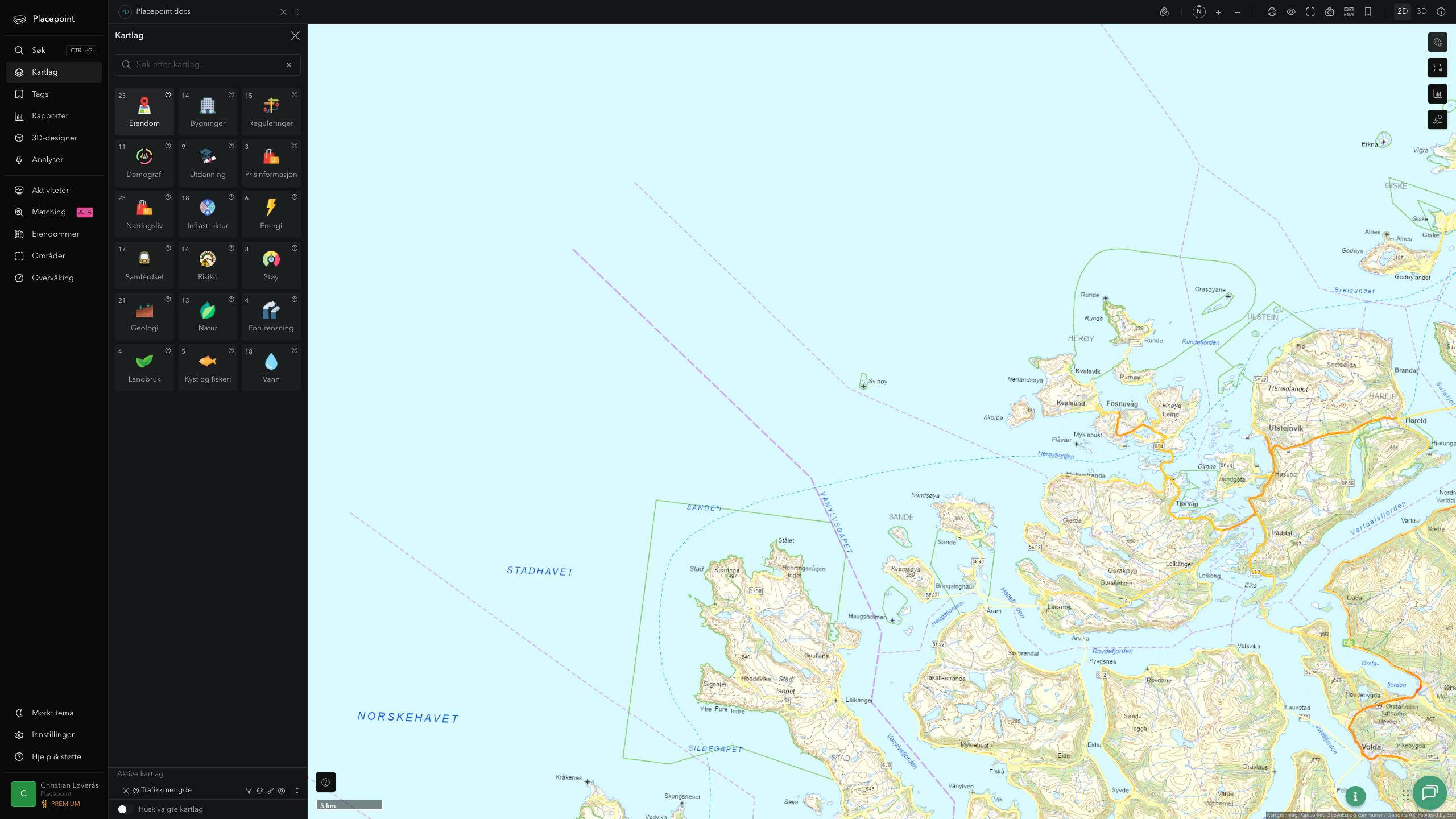
Task: Open the chart statistics map tool
Action: point(1437,94)
